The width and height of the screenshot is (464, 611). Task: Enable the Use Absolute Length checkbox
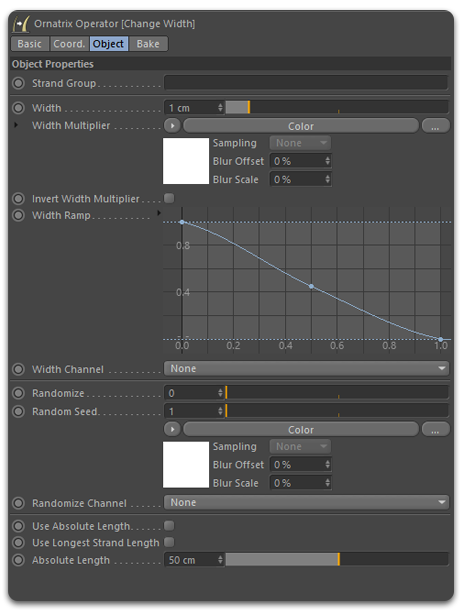[169, 526]
